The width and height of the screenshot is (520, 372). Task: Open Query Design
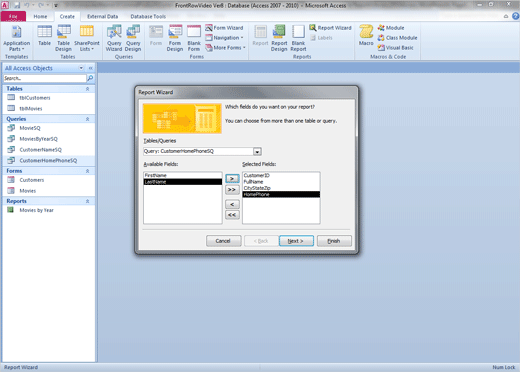coord(133,38)
